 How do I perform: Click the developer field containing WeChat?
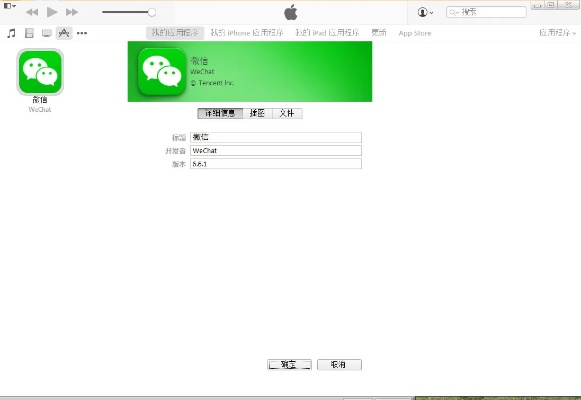coord(276,150)
